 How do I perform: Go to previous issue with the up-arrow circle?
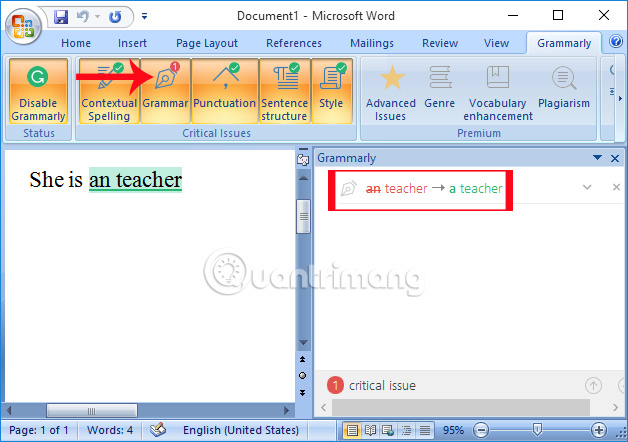tap(593, 386)
